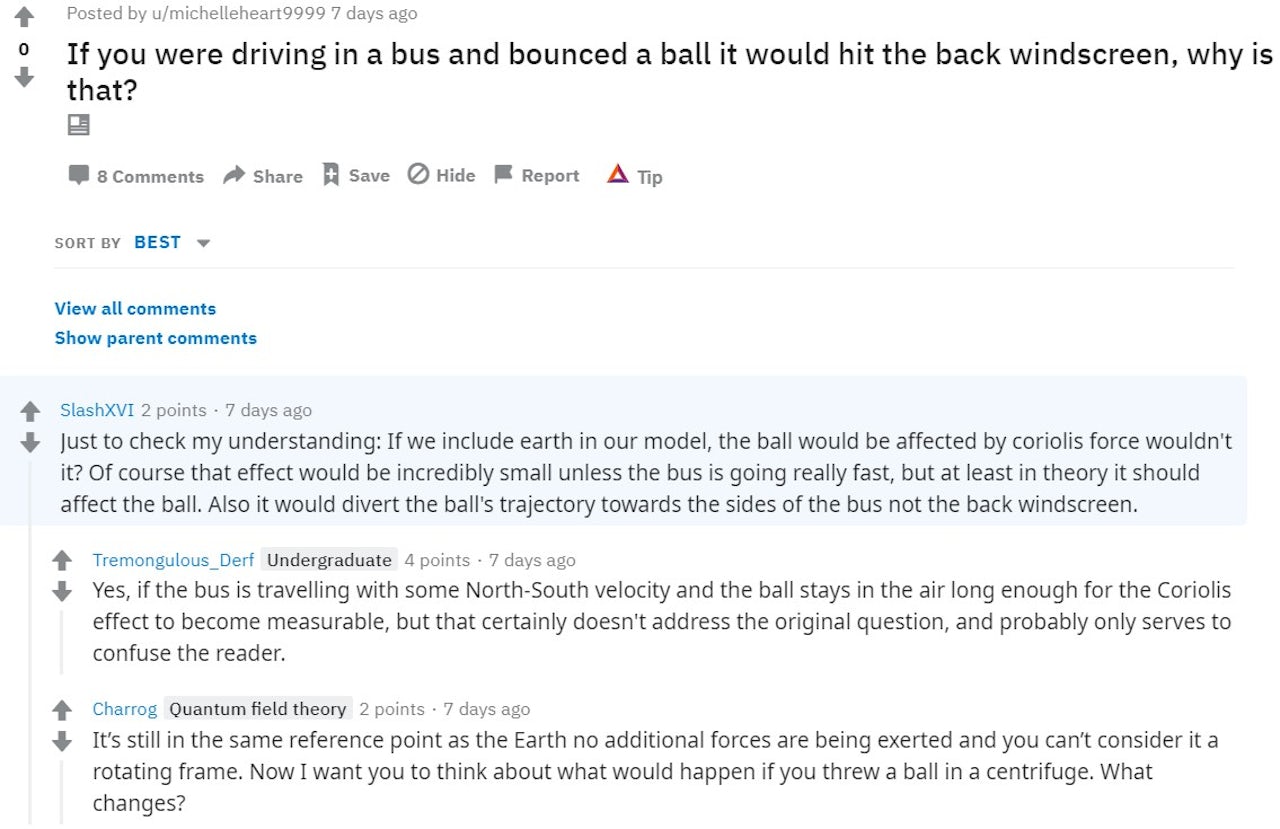Hide this post

click(442, 176)
